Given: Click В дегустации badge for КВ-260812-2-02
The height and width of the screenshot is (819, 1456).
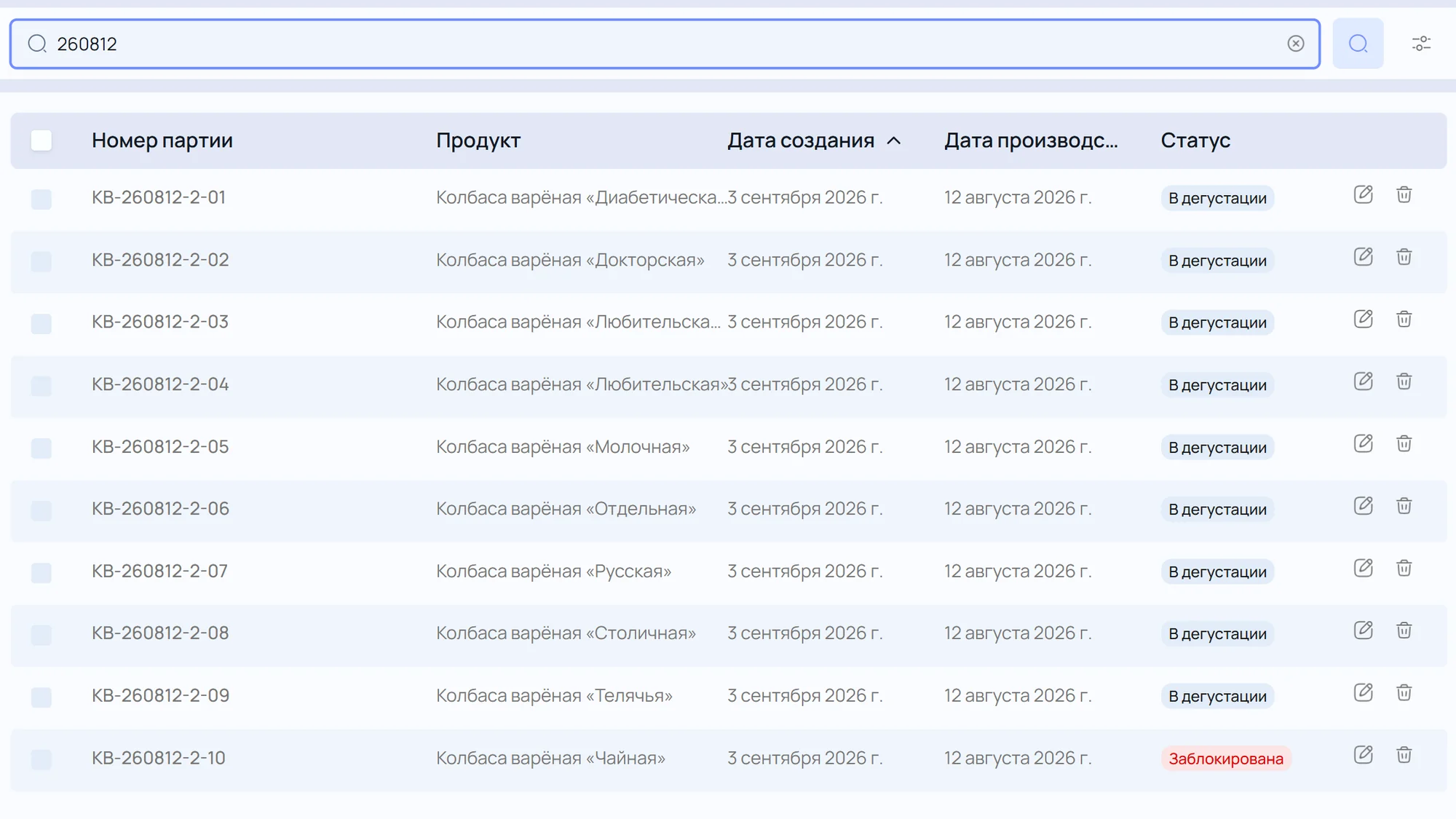Looking at the screenshot, I should pyautogui.click(x=1217, y=261).
